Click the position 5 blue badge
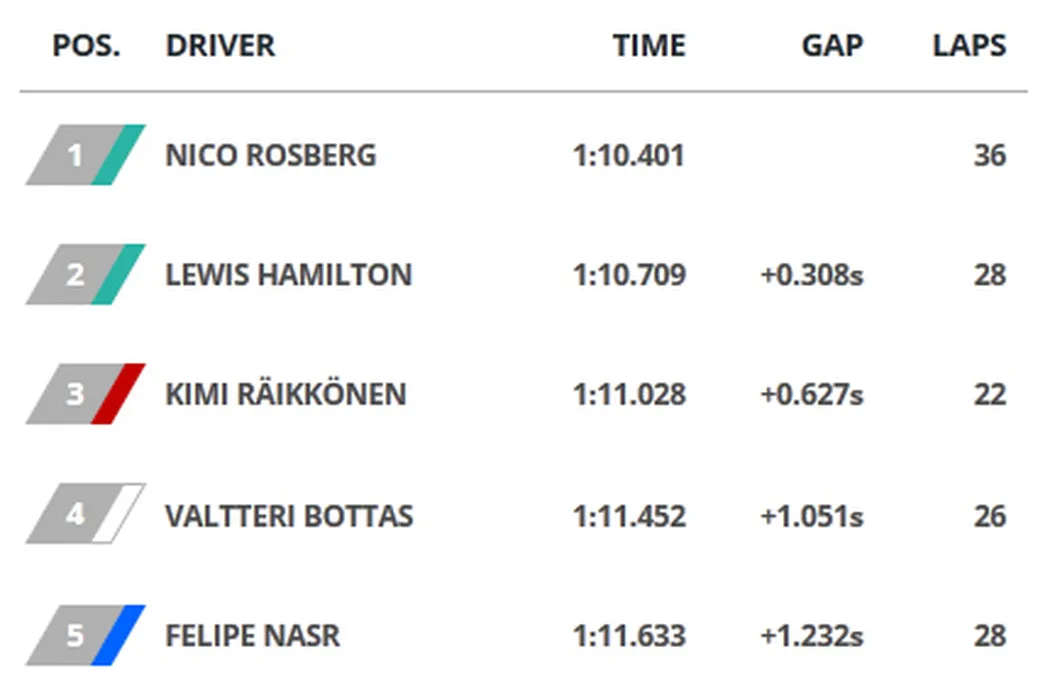This screenshot has width=1050, height=700. [x=85, y=635]
